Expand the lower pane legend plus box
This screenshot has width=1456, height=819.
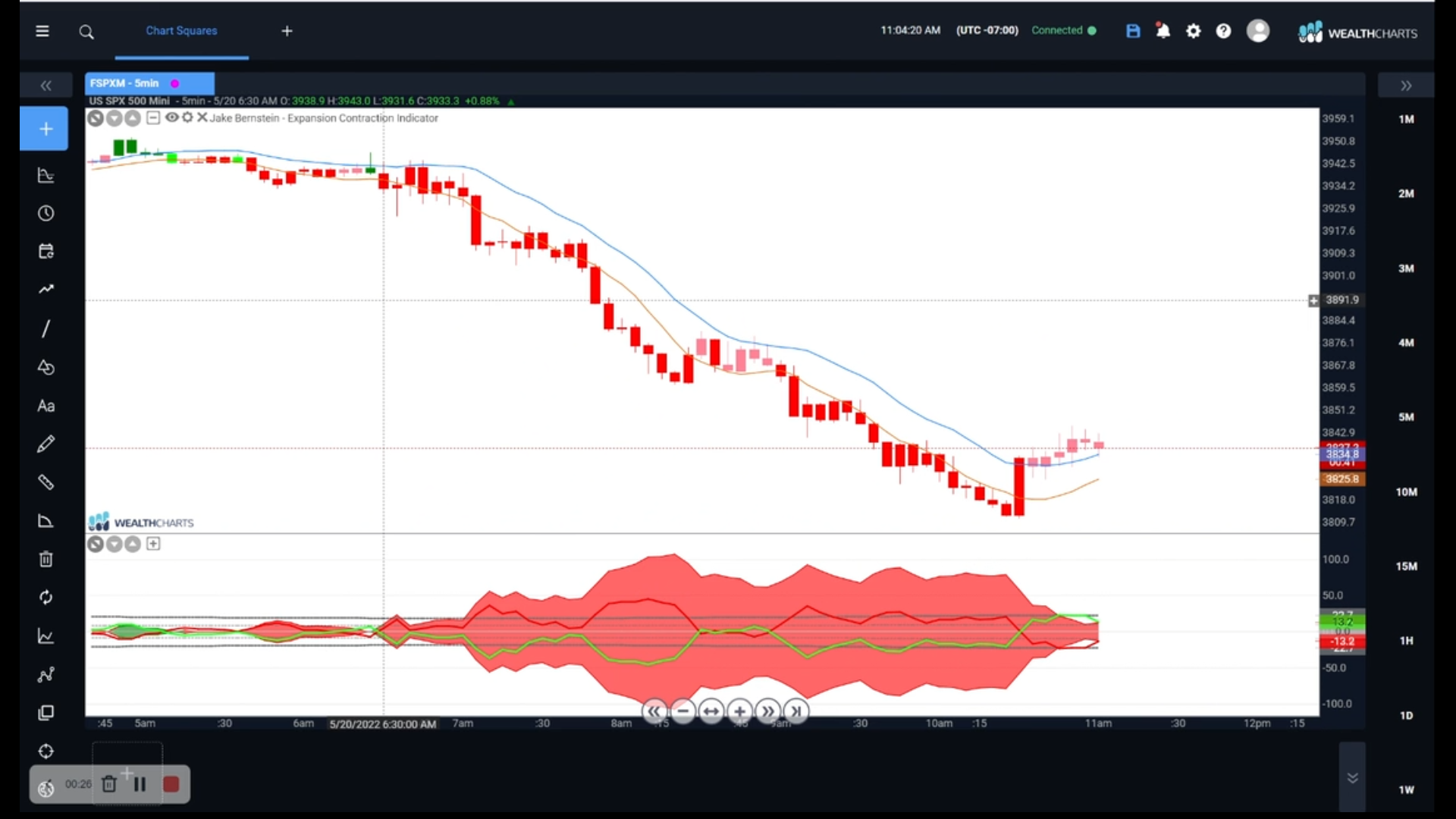tap(153, 544)
